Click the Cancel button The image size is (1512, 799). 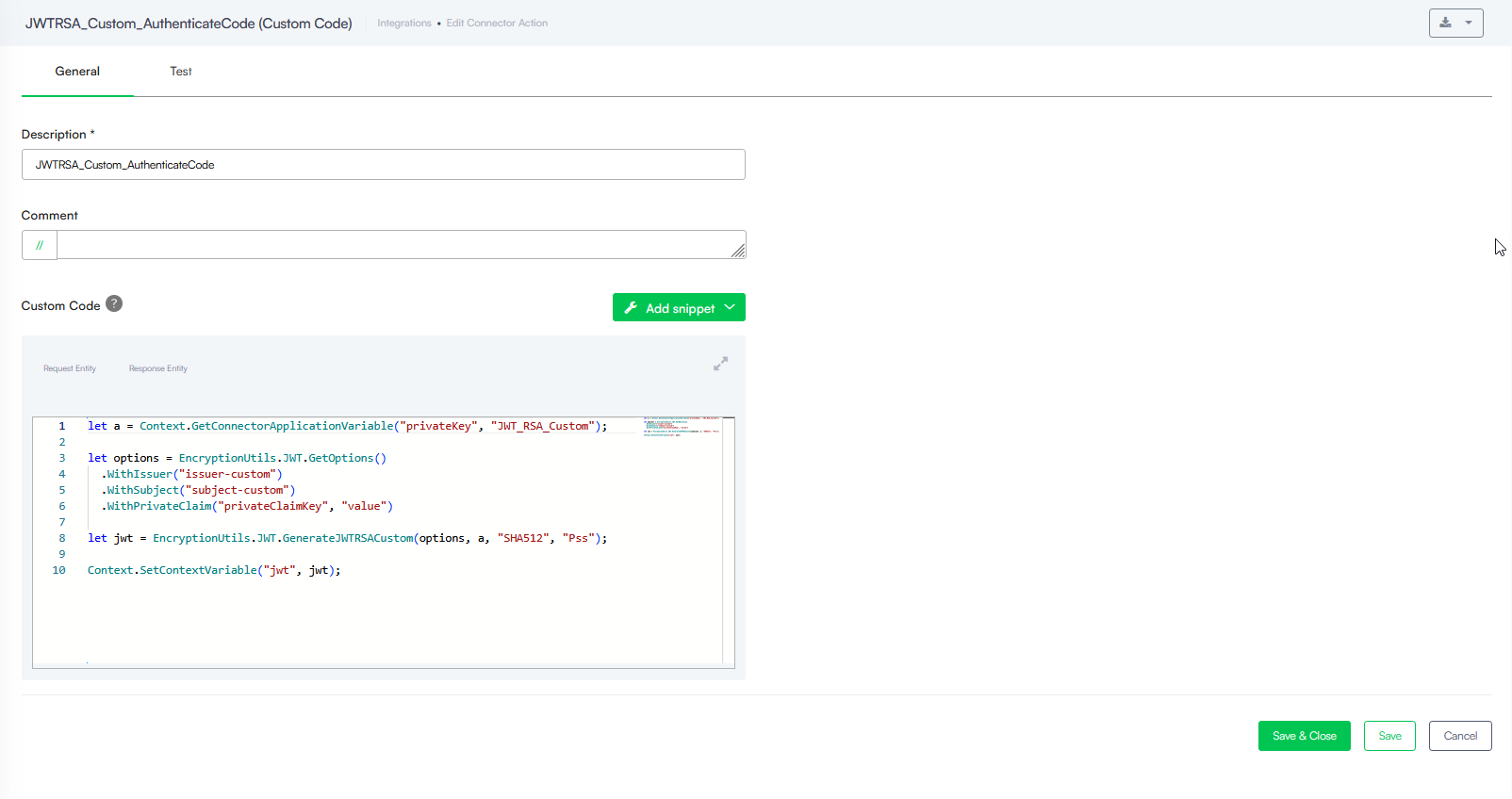click(x=1460, y=736)
